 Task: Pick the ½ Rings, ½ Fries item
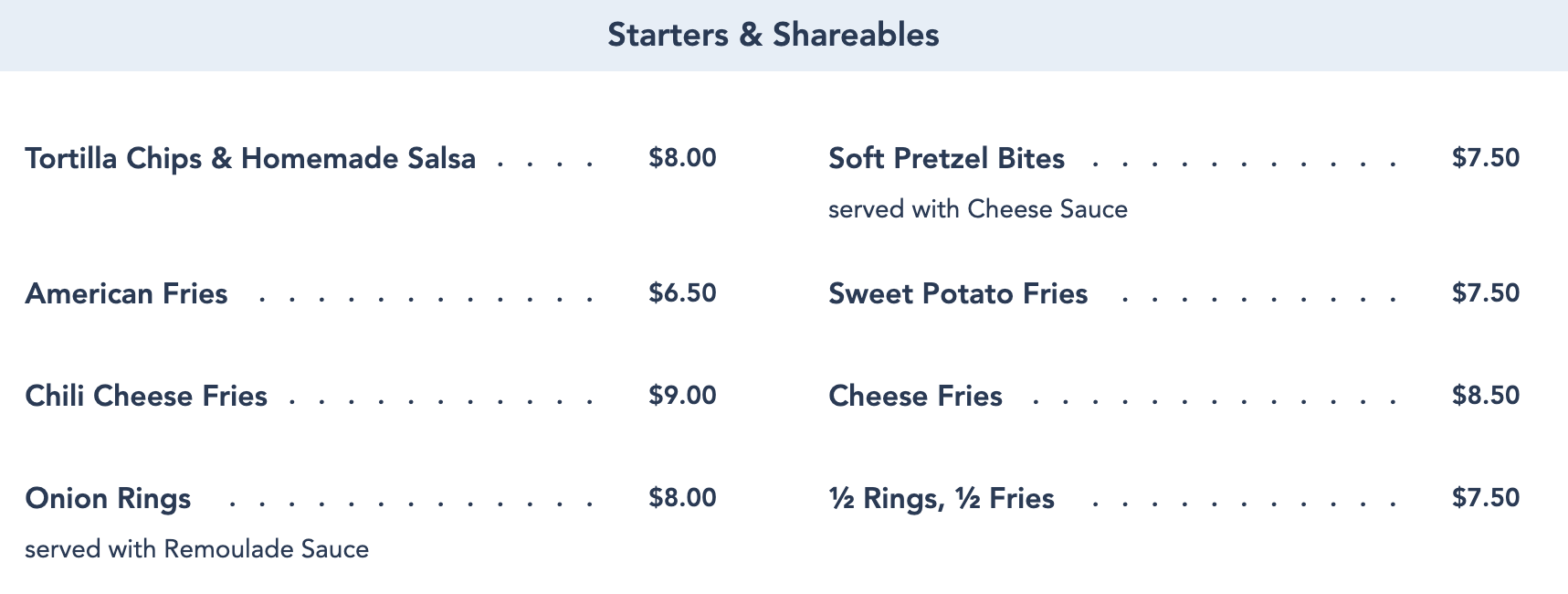coord(942,498)
